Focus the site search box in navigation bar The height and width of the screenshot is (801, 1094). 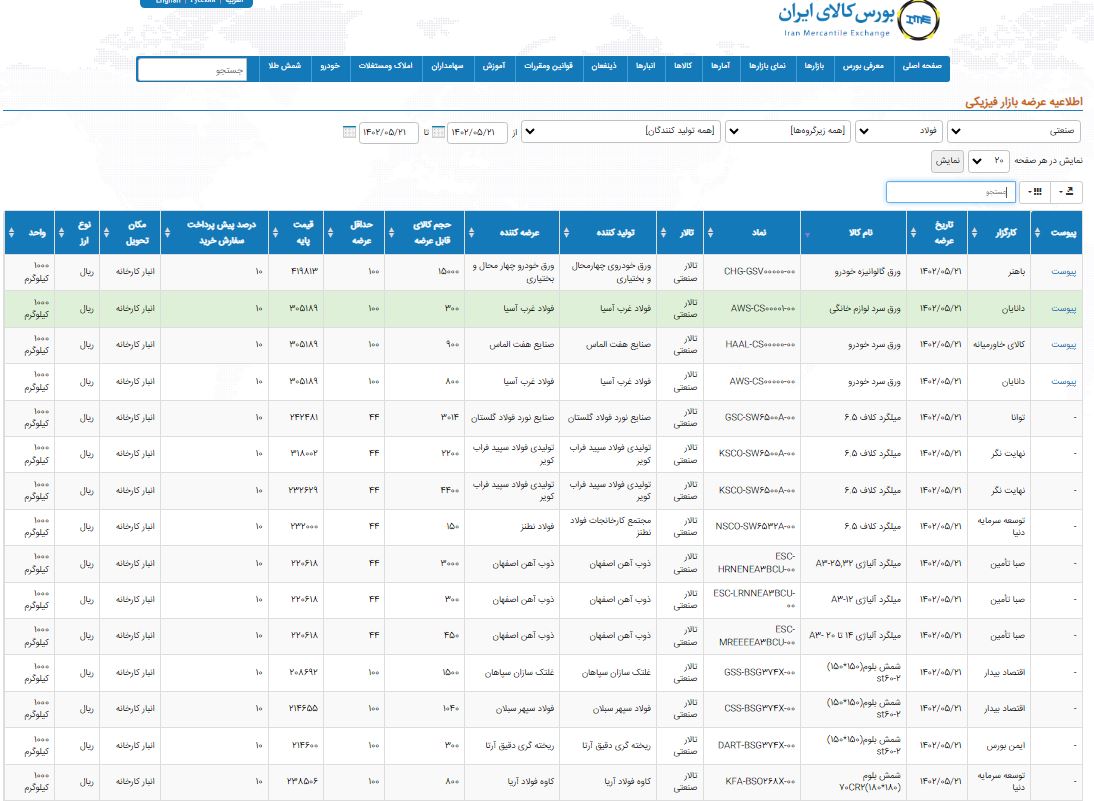click(x=193, y=70)
